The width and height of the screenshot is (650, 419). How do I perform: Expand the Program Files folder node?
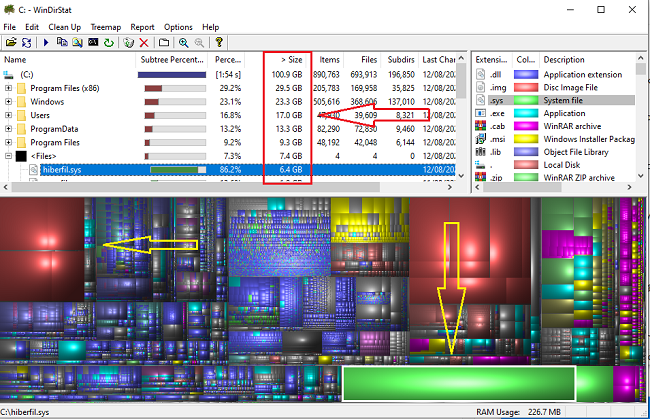click(x=8, y=142)
